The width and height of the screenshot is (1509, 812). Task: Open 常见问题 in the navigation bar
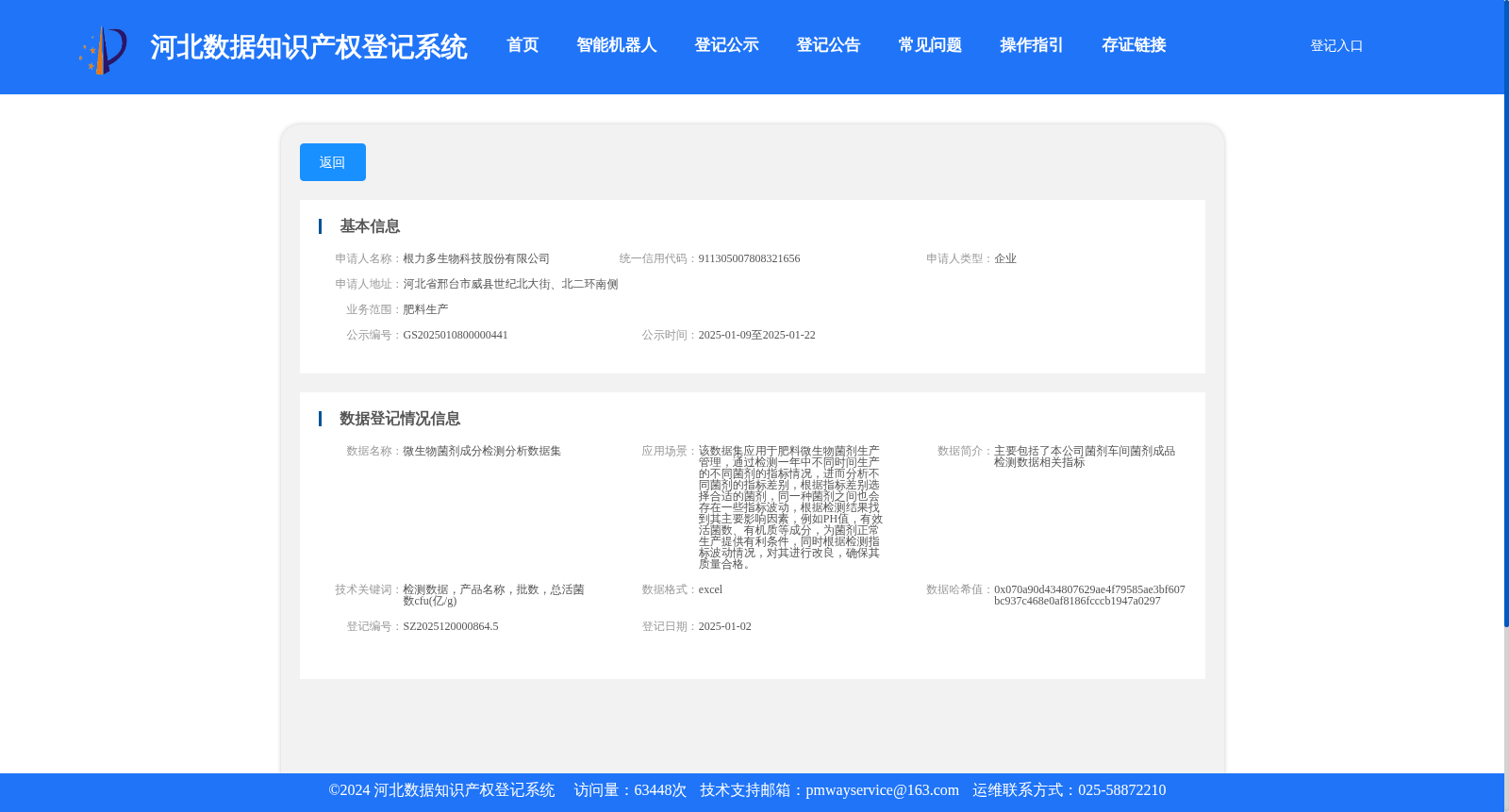(x=930, y=45)
